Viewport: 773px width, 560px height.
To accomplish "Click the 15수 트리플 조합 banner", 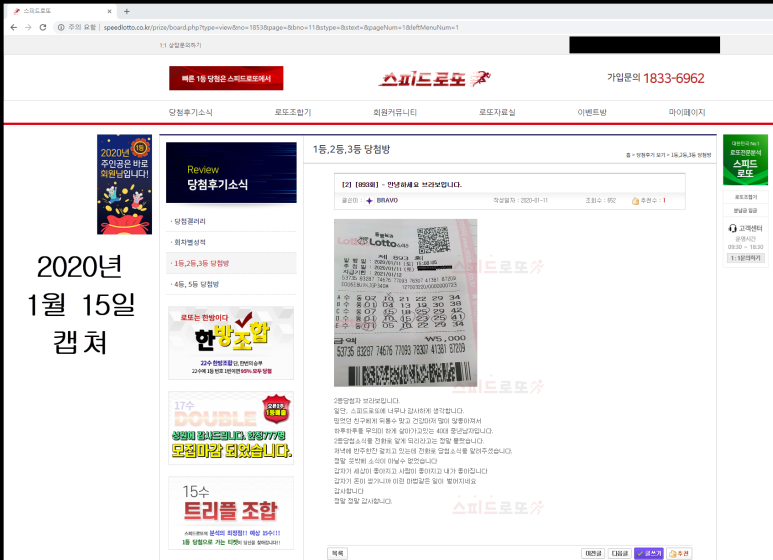I will pos(231,513).
